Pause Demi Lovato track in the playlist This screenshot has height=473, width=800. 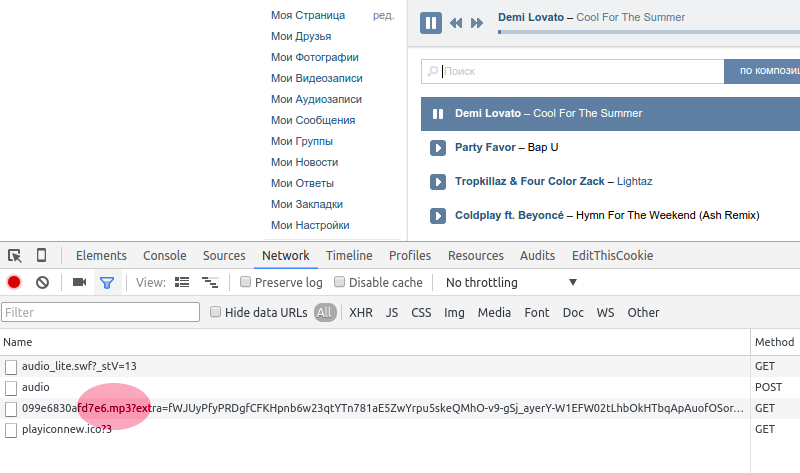click(438, 114)
